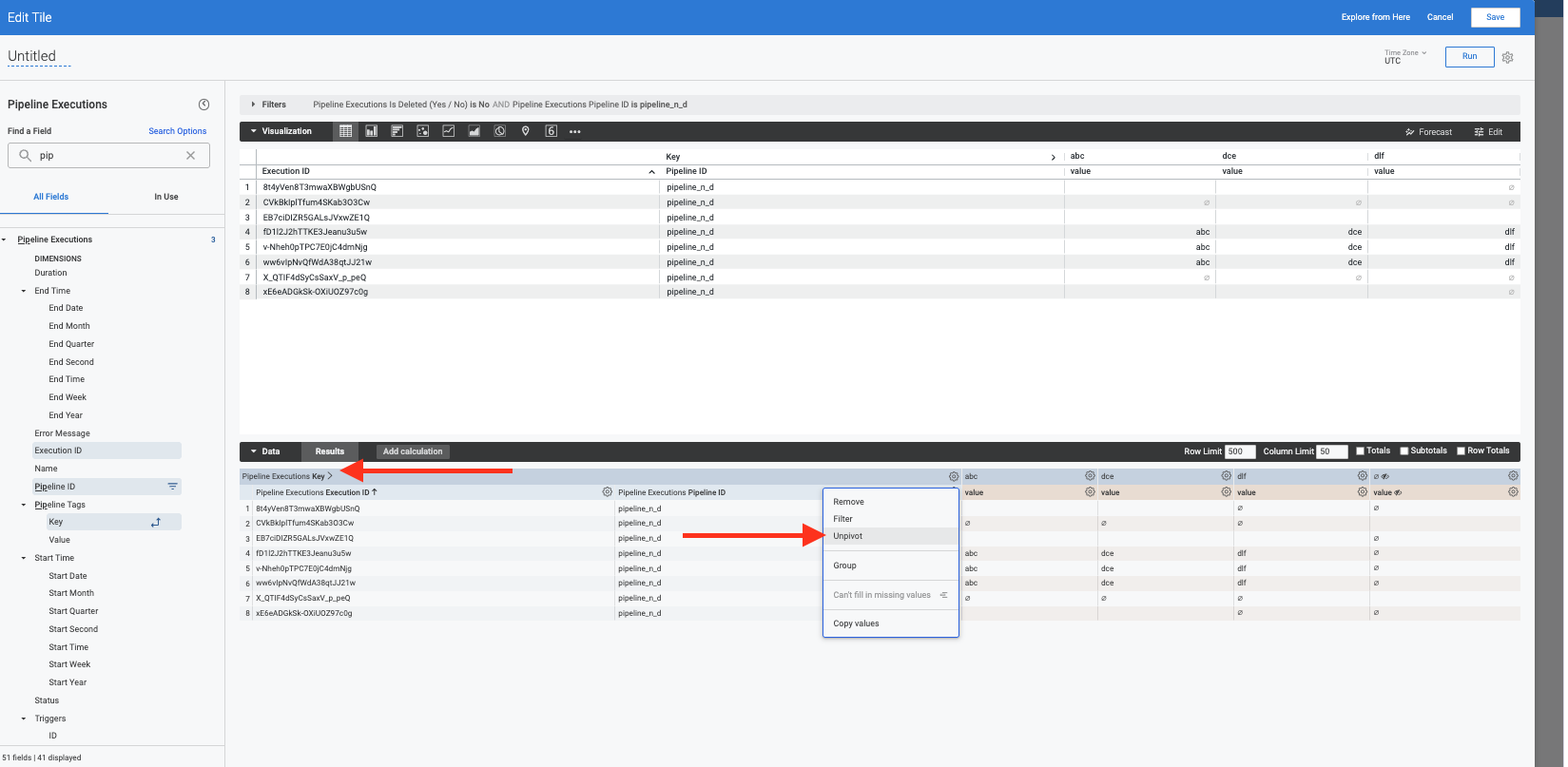The height and width of the screenshot is (767, 1568).
Task: Expand the Filters section
Action: point(254,105)
